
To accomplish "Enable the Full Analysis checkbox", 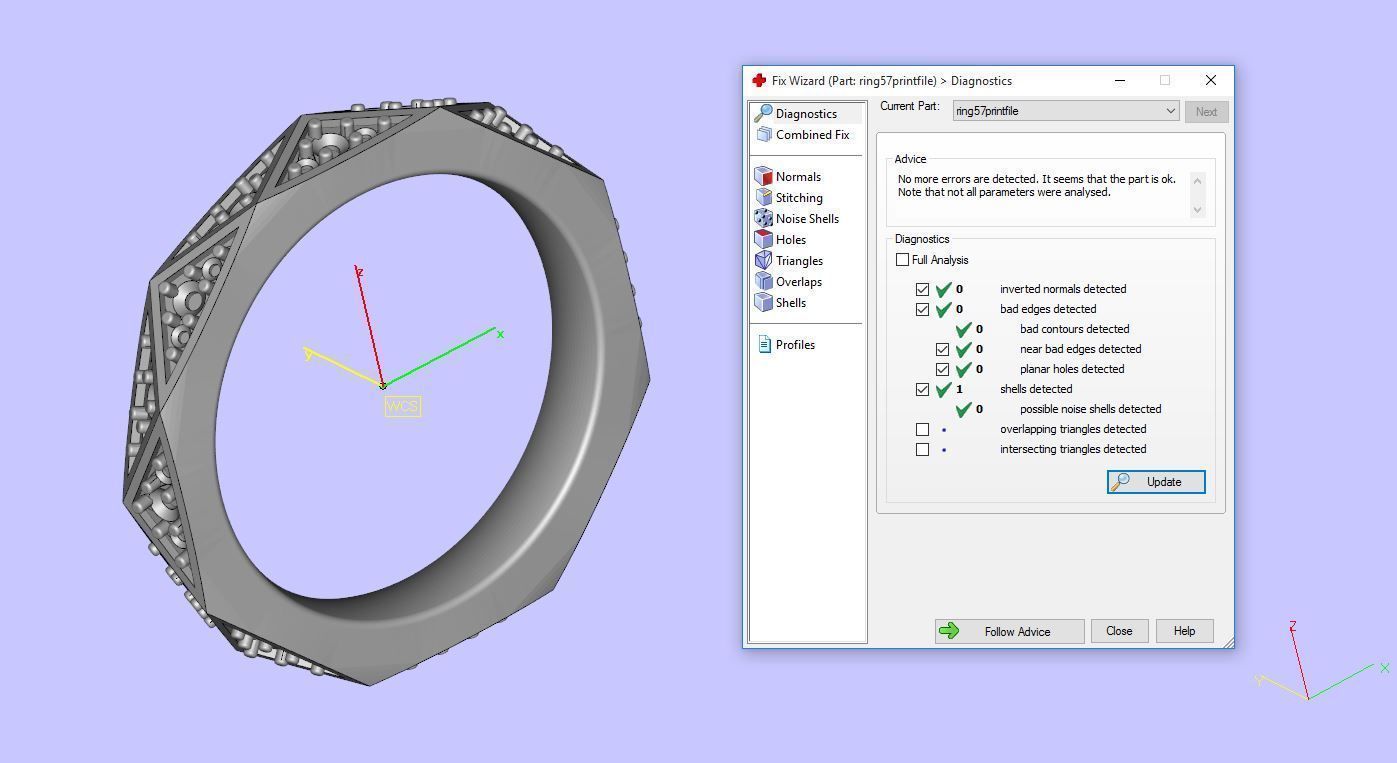I will coord(903,260).
